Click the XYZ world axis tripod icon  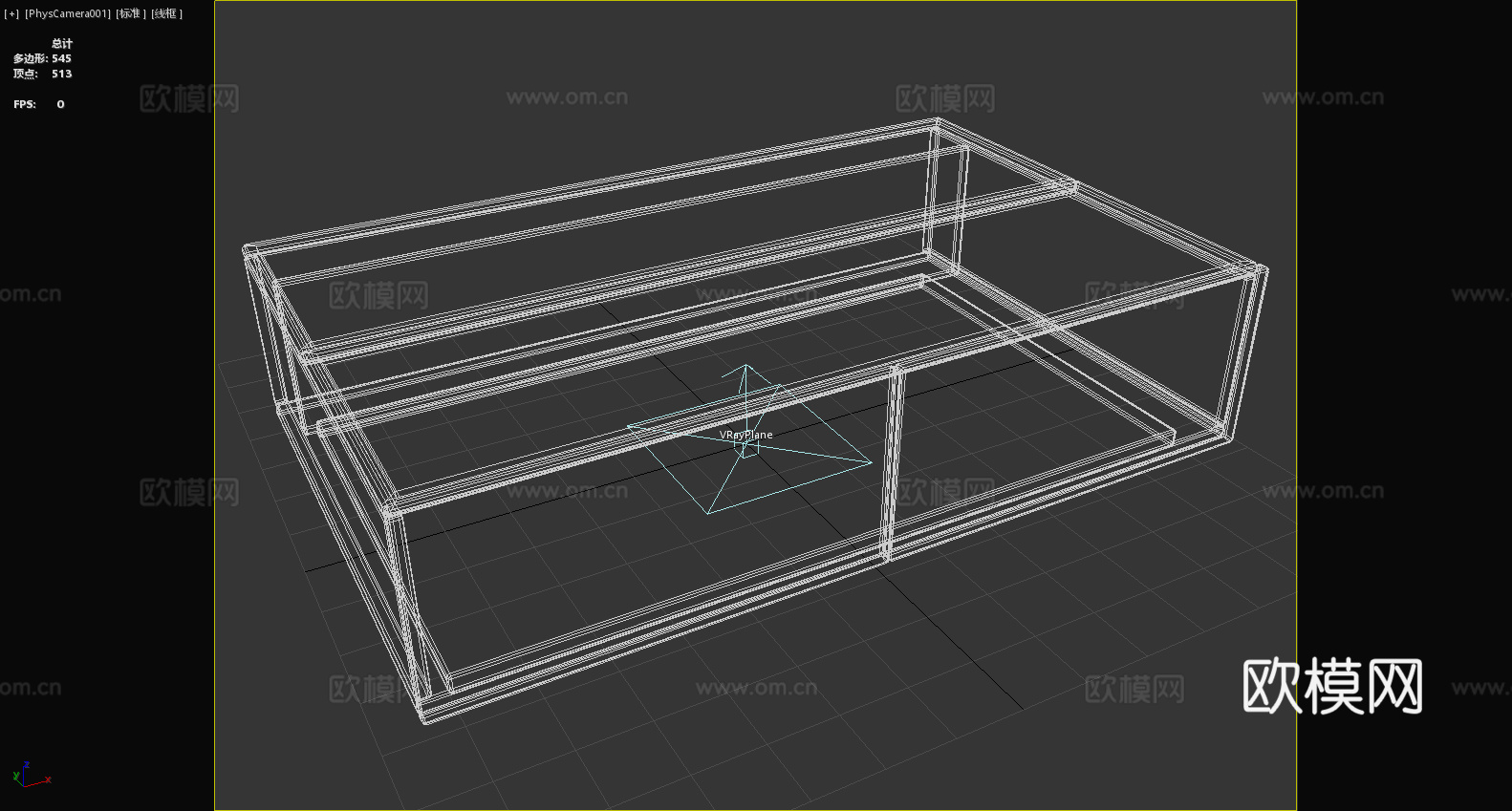[32, 775]
